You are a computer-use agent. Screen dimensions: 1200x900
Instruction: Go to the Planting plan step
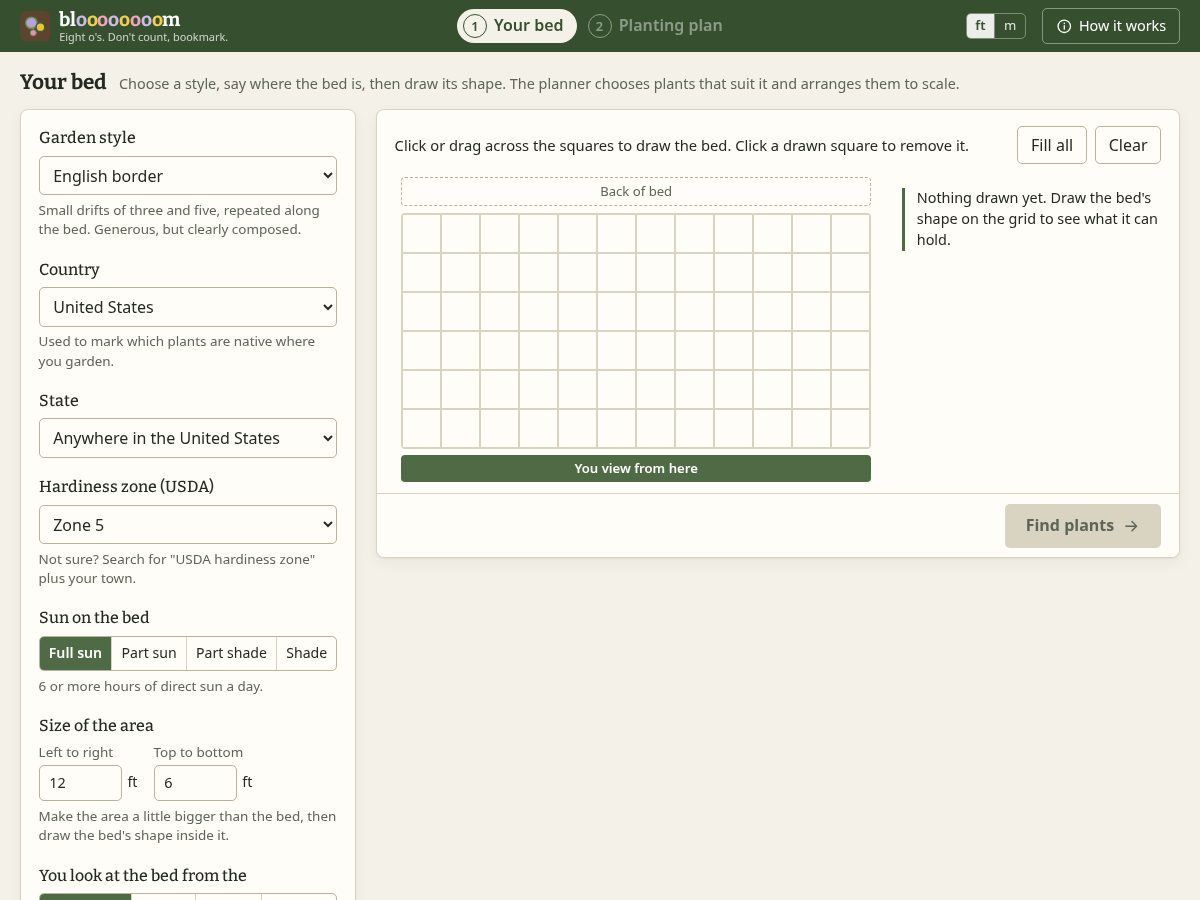click(x=656, y=26)
